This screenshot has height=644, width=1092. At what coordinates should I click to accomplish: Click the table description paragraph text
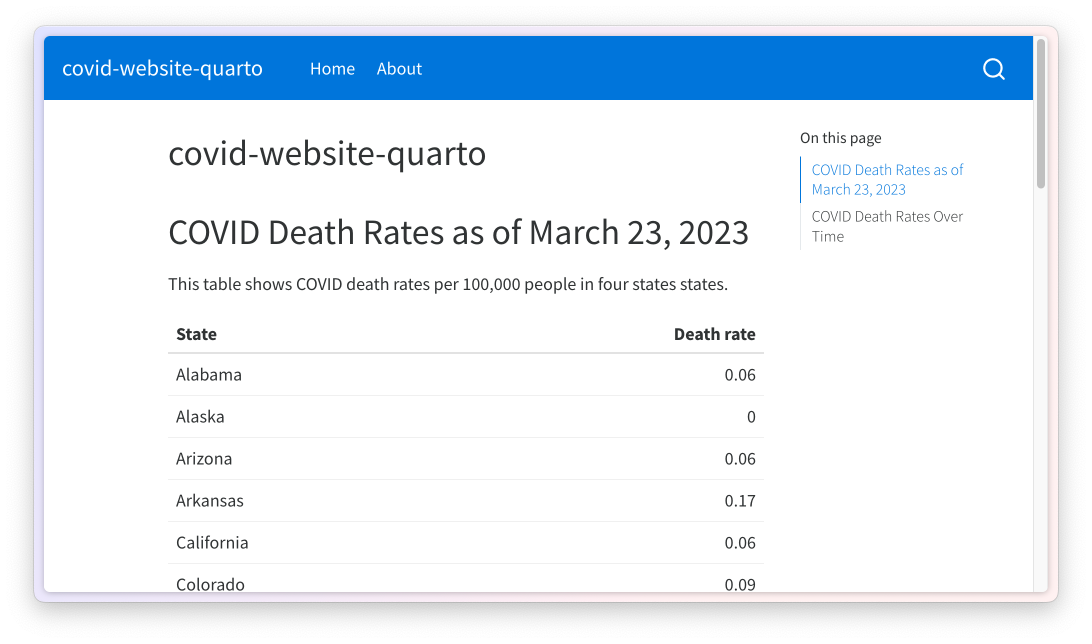pyautogui.click(x=449, y=284)
